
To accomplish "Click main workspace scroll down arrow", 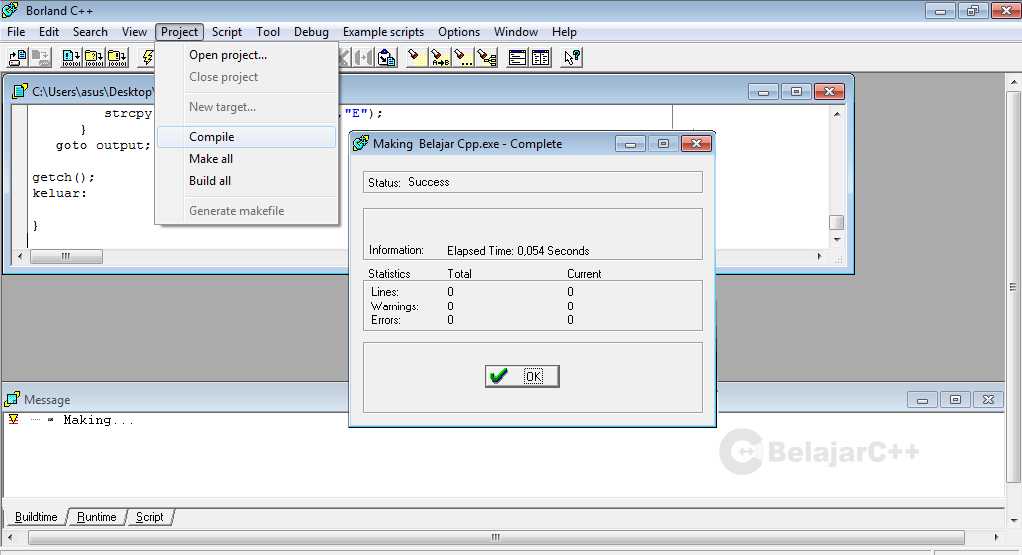I will 1014,520.
